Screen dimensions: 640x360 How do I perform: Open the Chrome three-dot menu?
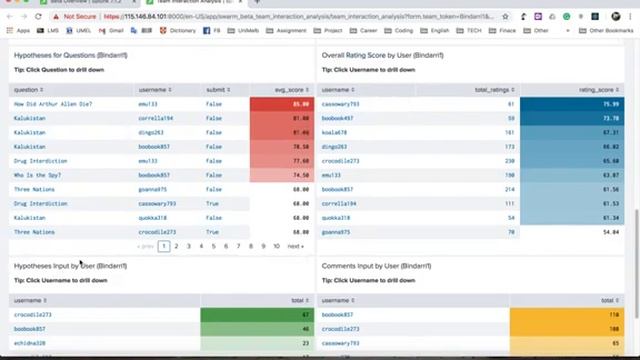pos(631,17)
